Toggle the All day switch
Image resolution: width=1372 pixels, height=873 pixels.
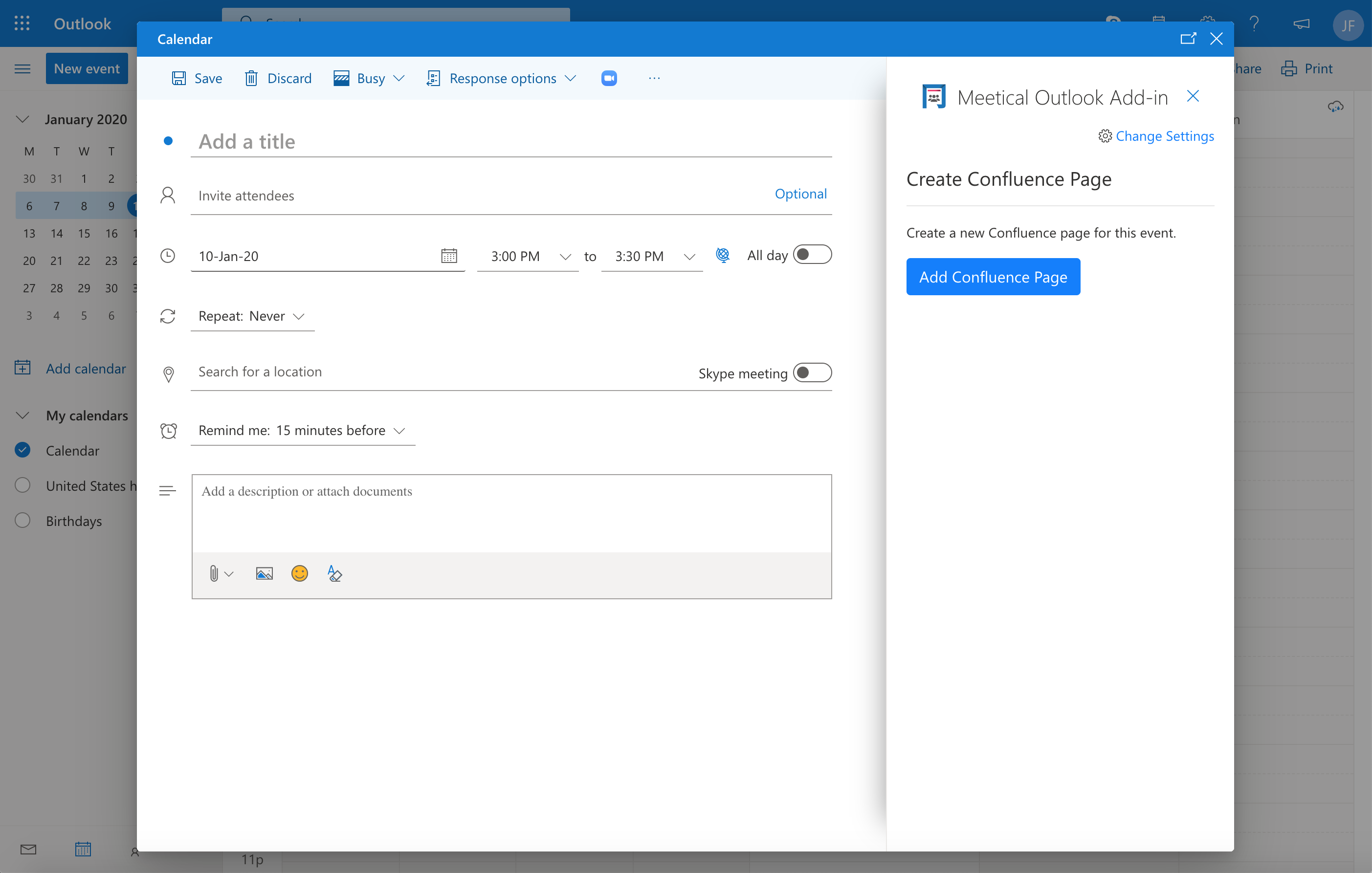click(813, 255)
